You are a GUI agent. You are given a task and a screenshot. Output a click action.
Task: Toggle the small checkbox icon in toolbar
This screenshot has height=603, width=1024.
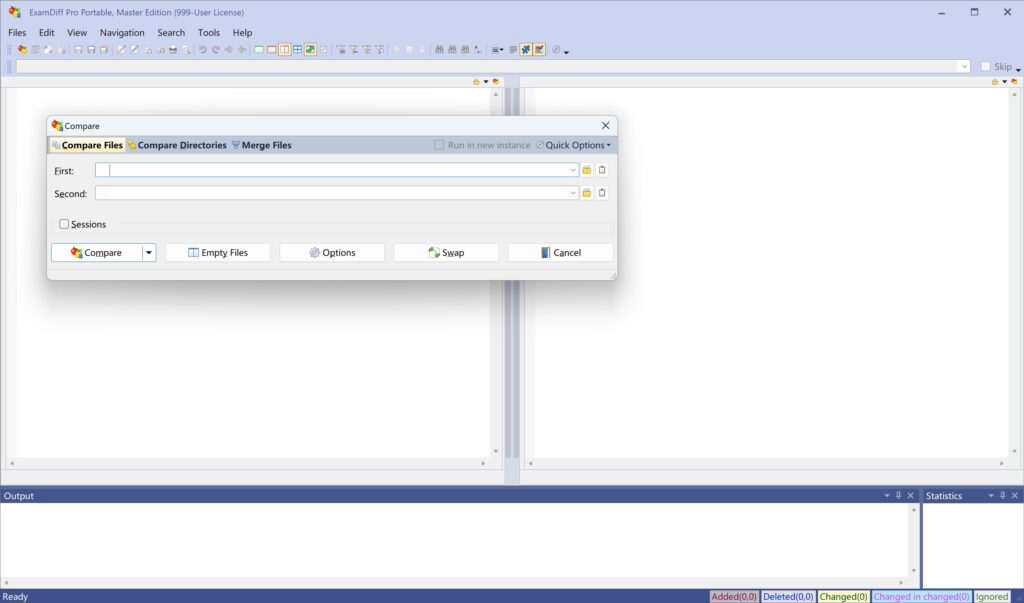pyautogui.click(x=323, y=50)
